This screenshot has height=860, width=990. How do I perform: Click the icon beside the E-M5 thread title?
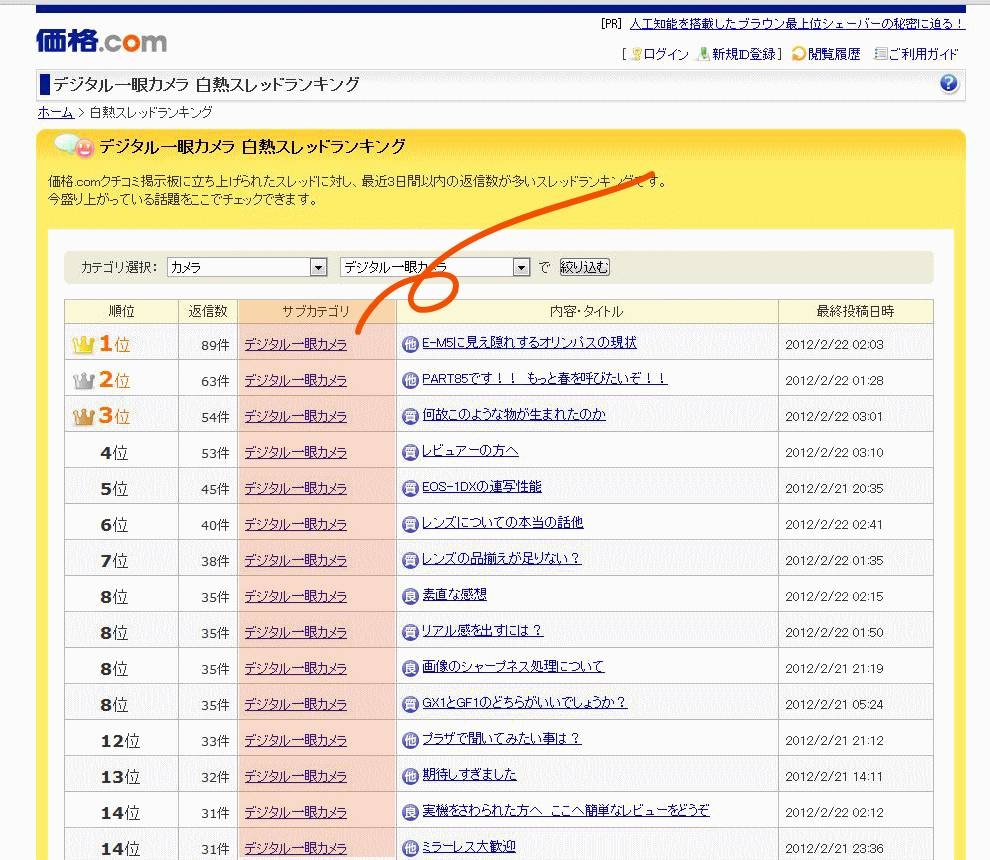click(x=410, y=344)
